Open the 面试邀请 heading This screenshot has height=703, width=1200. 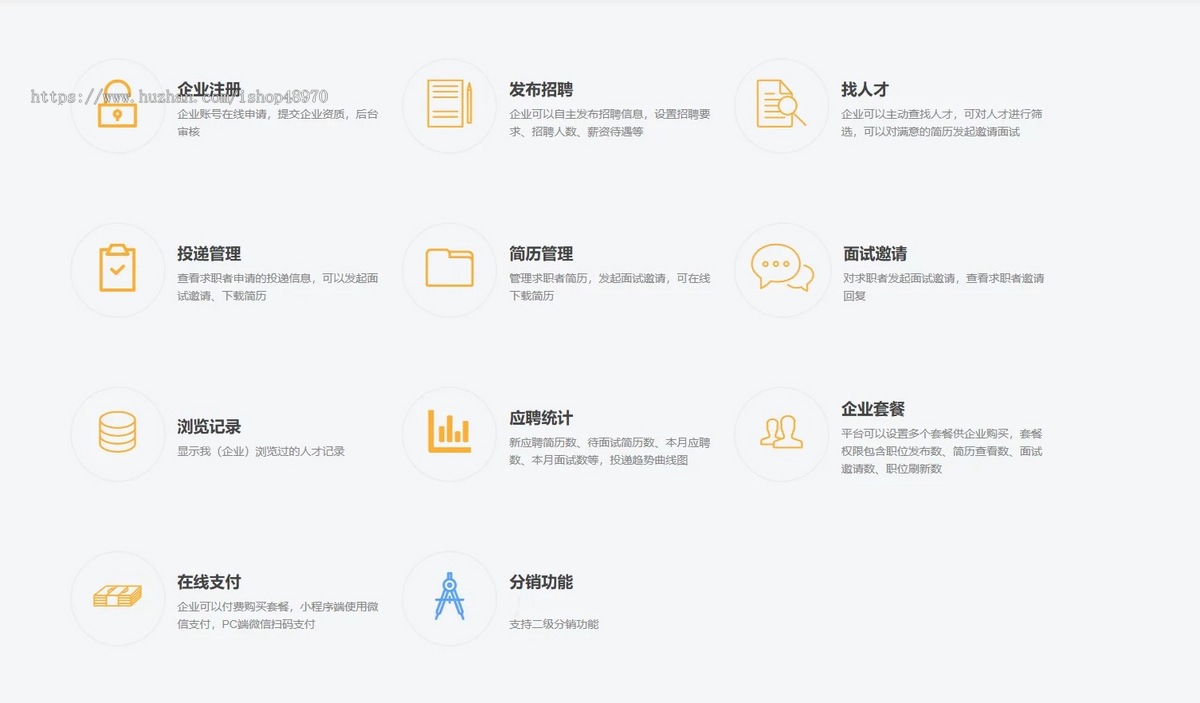coord(875,254)
